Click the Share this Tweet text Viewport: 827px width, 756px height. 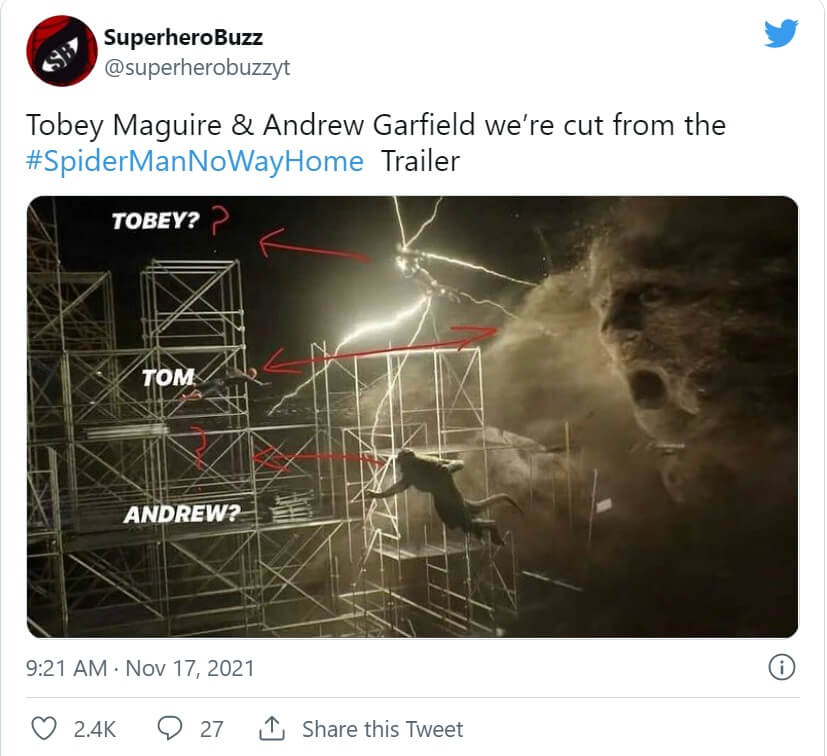(382, 729)
